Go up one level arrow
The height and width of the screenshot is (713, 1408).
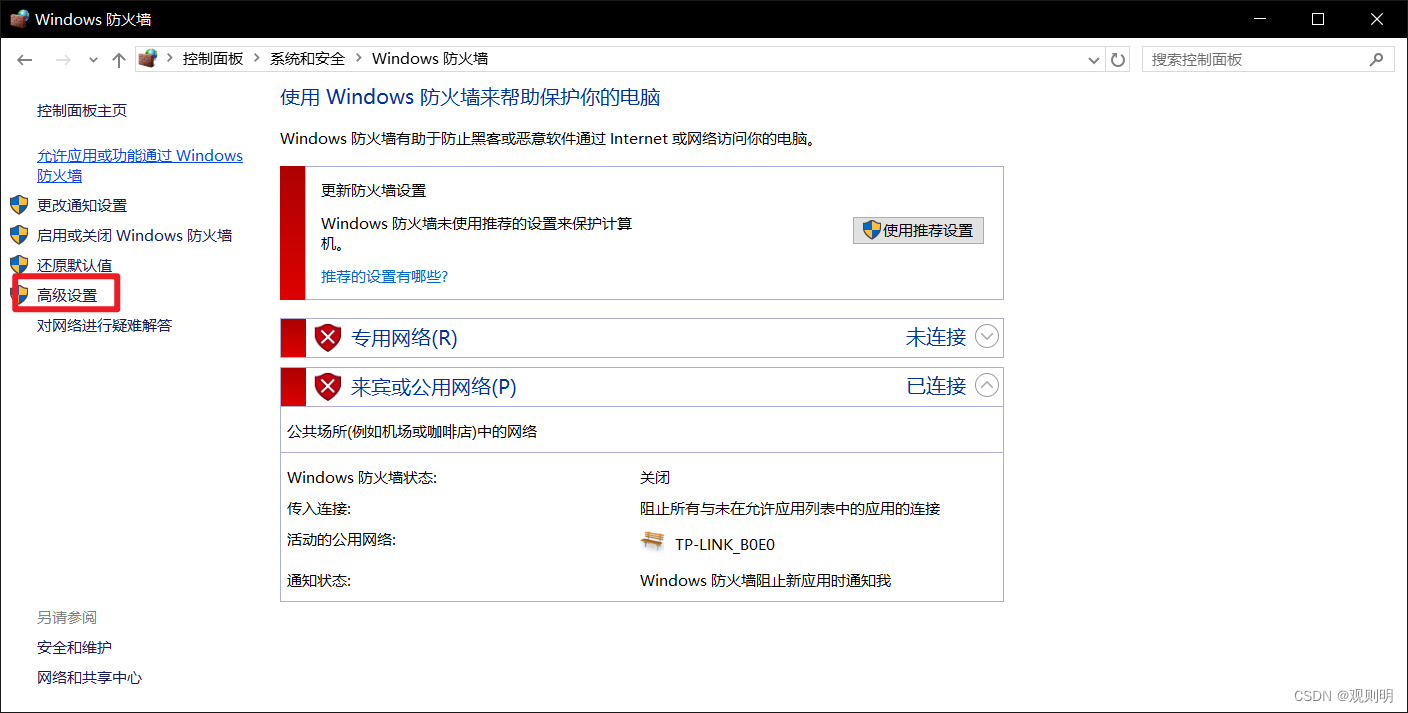coord(118,60)
